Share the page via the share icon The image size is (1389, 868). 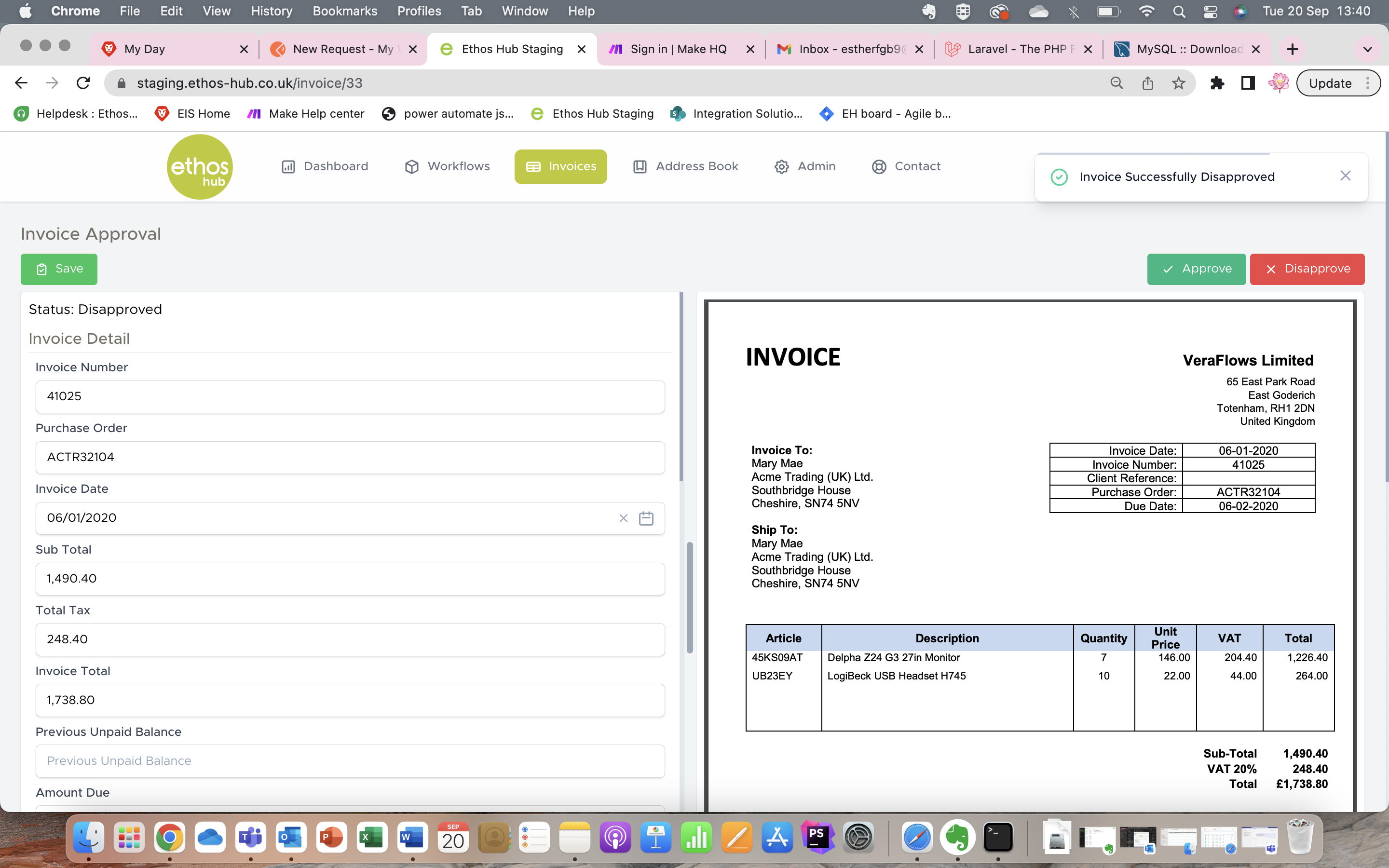point(1147,82)
